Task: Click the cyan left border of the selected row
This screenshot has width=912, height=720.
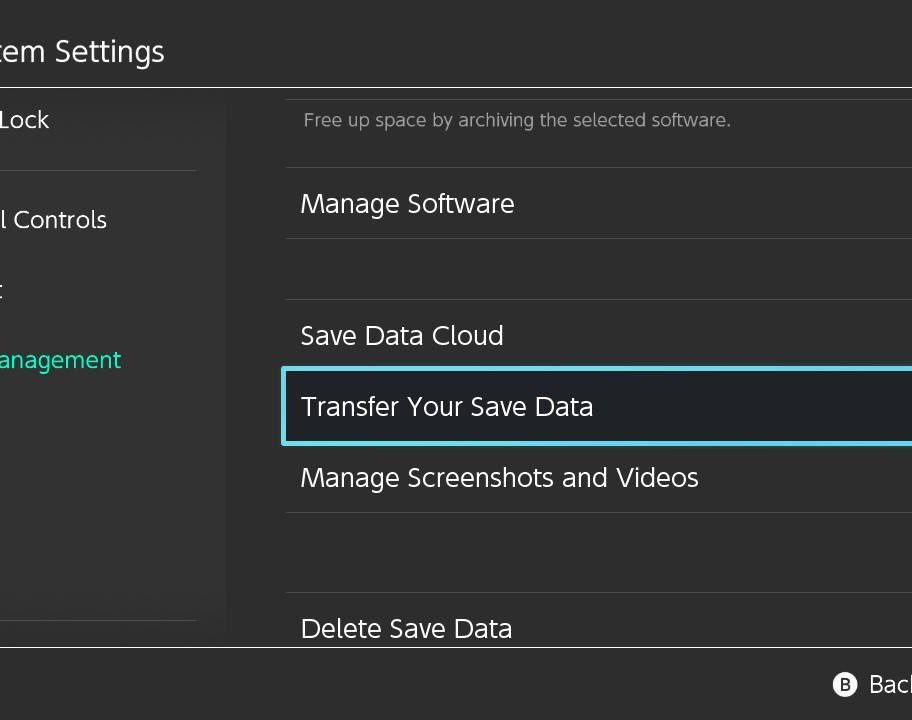Action: [284, 407]
